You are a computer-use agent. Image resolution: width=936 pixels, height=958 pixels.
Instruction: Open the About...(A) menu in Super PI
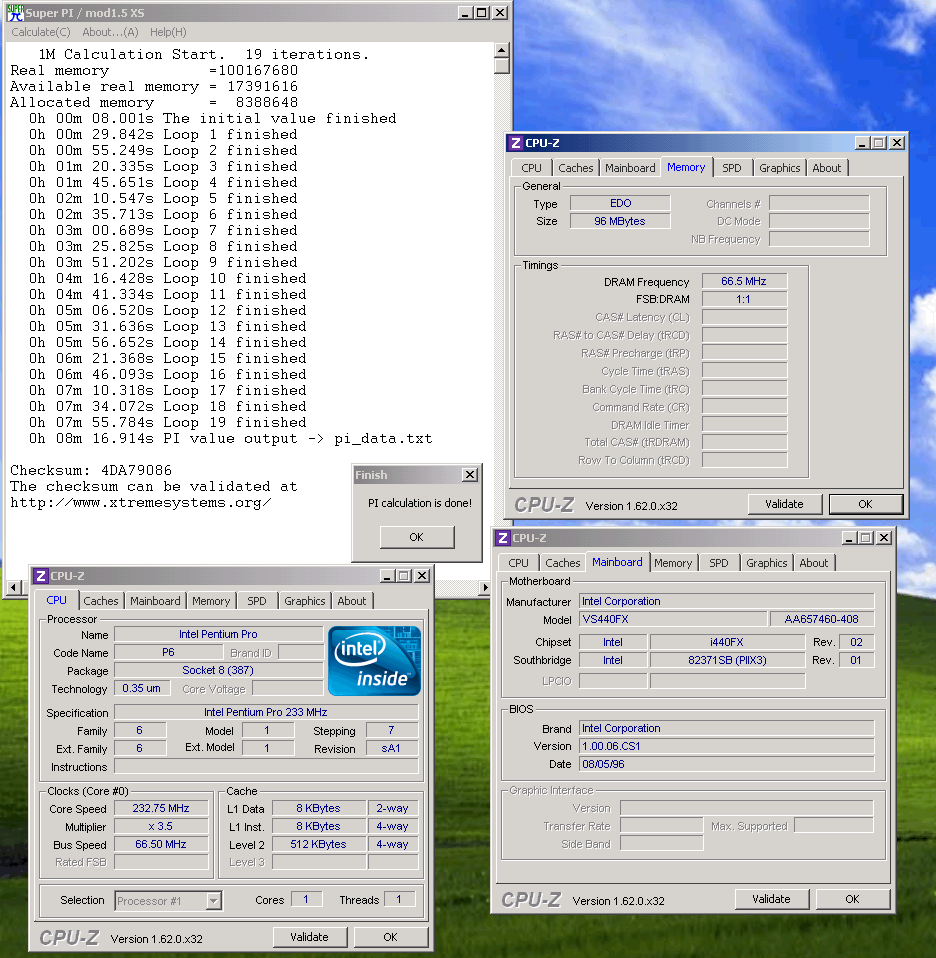click(110, 32)
